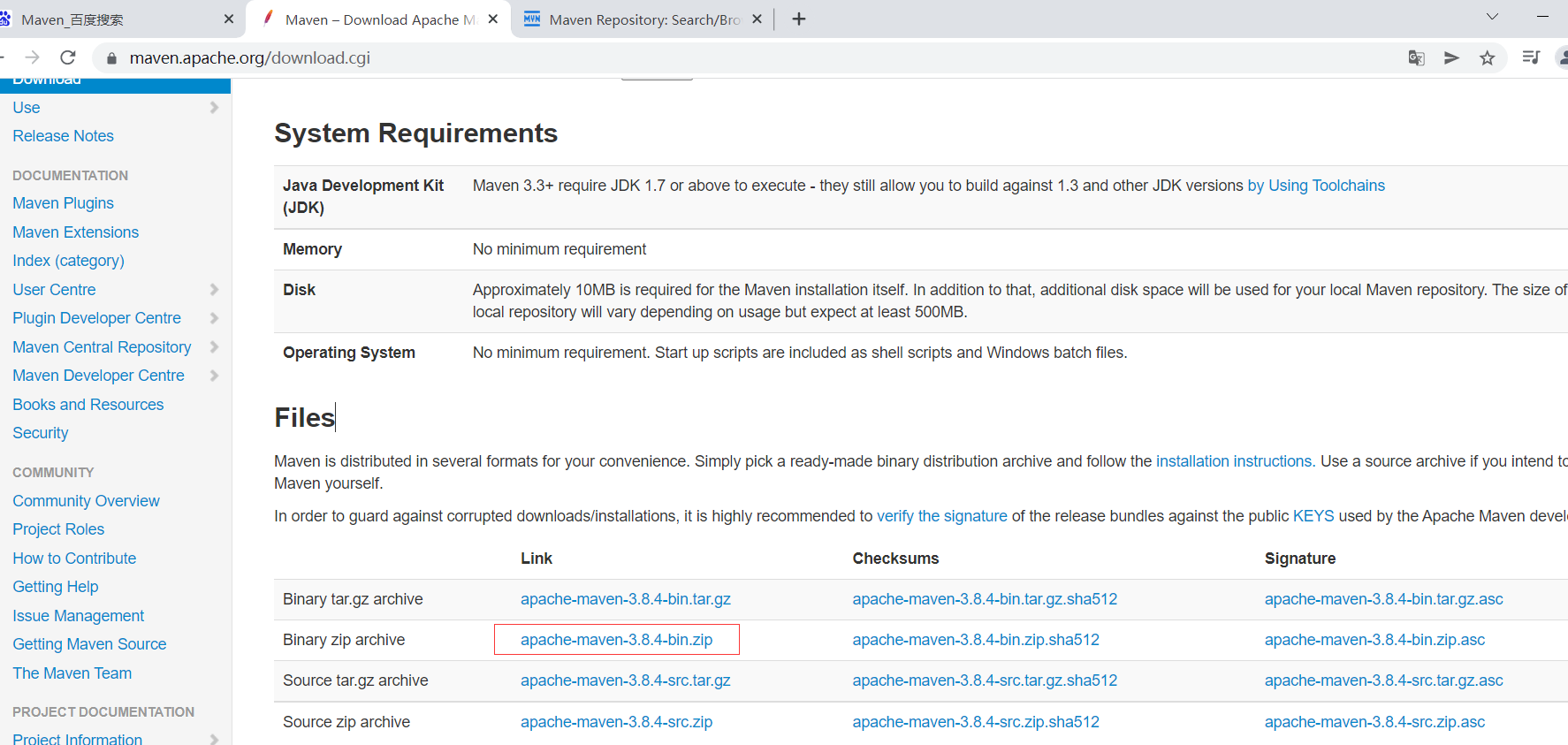Open the apache-maven-3.8.4-bin.tar.gz.sha512 checksum
Image resolution: width=1568 pixels, height=745 pixels.
click(984, 599)
